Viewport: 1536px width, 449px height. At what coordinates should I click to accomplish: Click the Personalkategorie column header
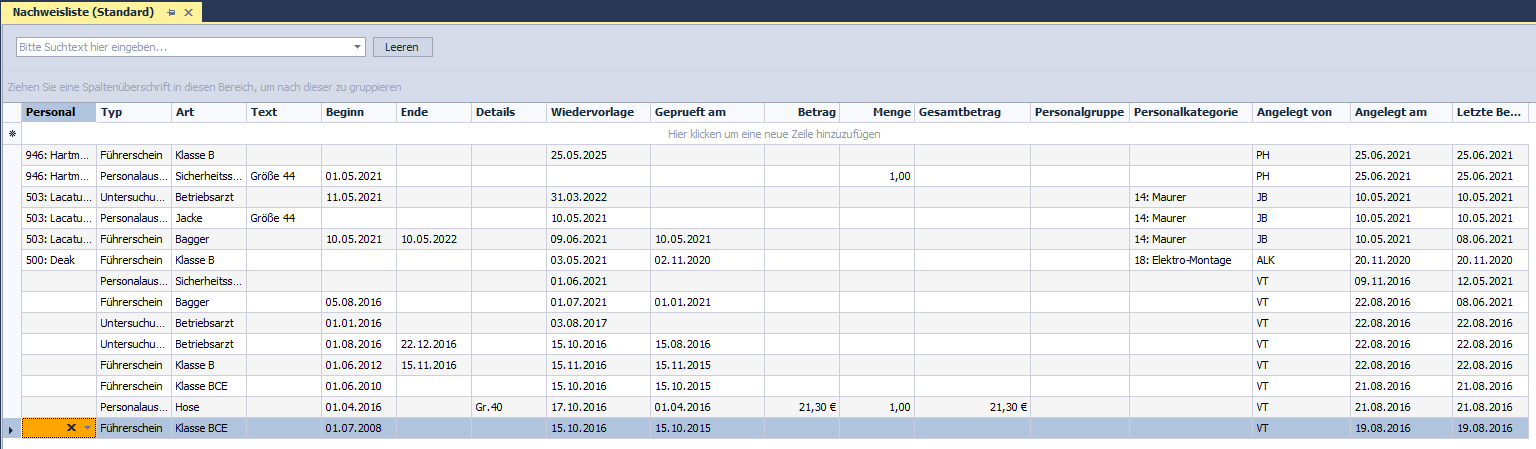coord(1190,112)
